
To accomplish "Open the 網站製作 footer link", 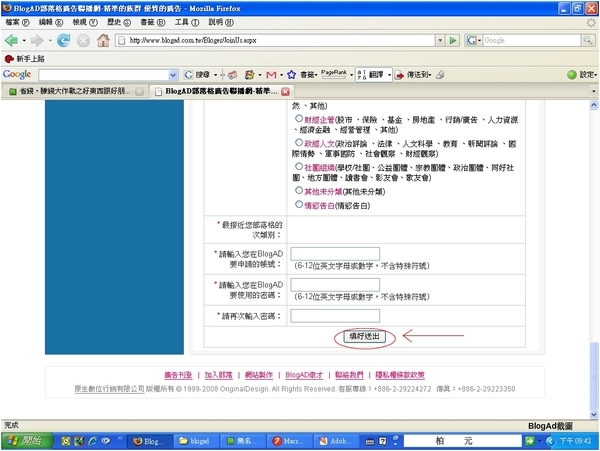I will pyautogui.click(x=259, y=375).
